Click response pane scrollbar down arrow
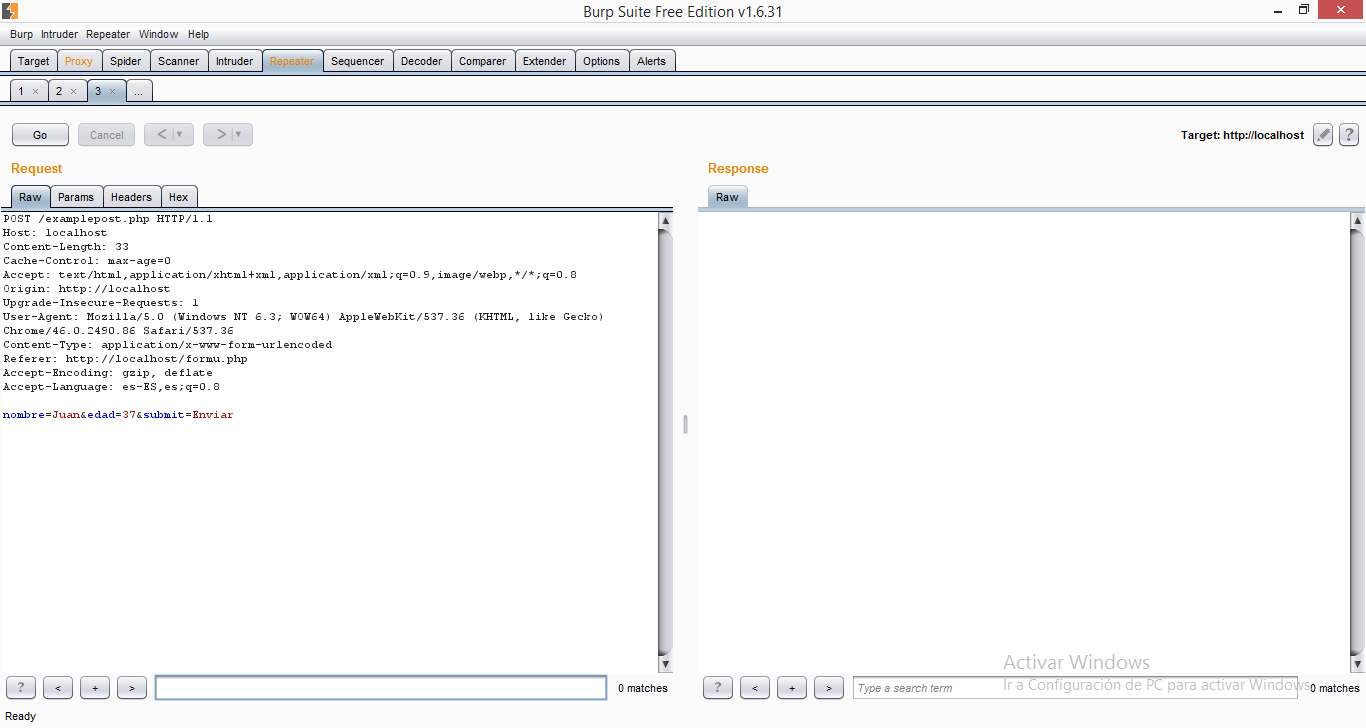This screenshot has height=728, width=1366. click(x=1357, y=664)
